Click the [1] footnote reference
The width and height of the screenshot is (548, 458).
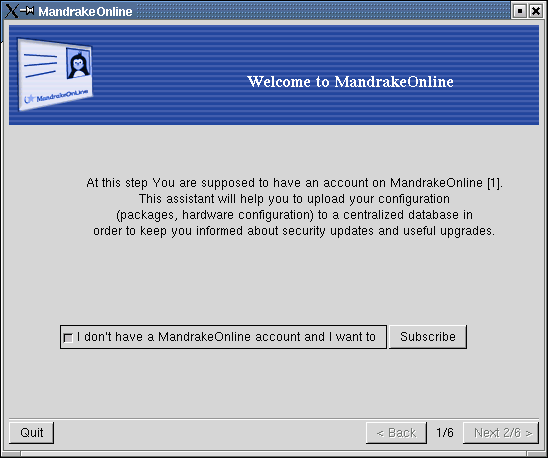click(494, 183)
